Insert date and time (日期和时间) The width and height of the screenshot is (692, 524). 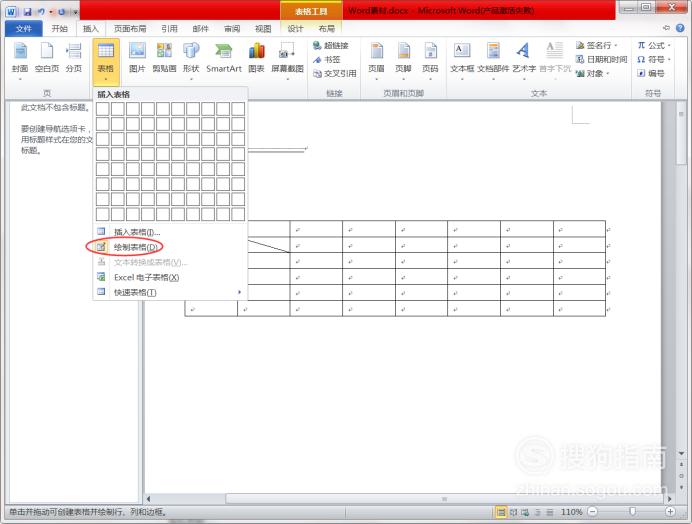tap(602, 60)
